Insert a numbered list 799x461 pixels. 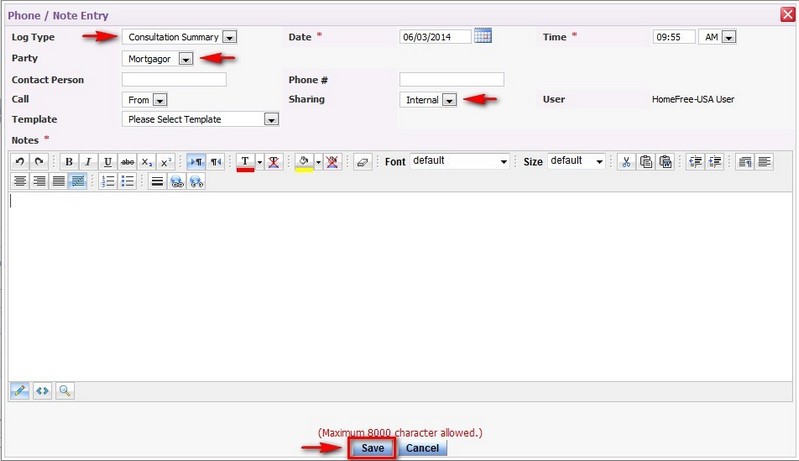[x=108, y=181]
